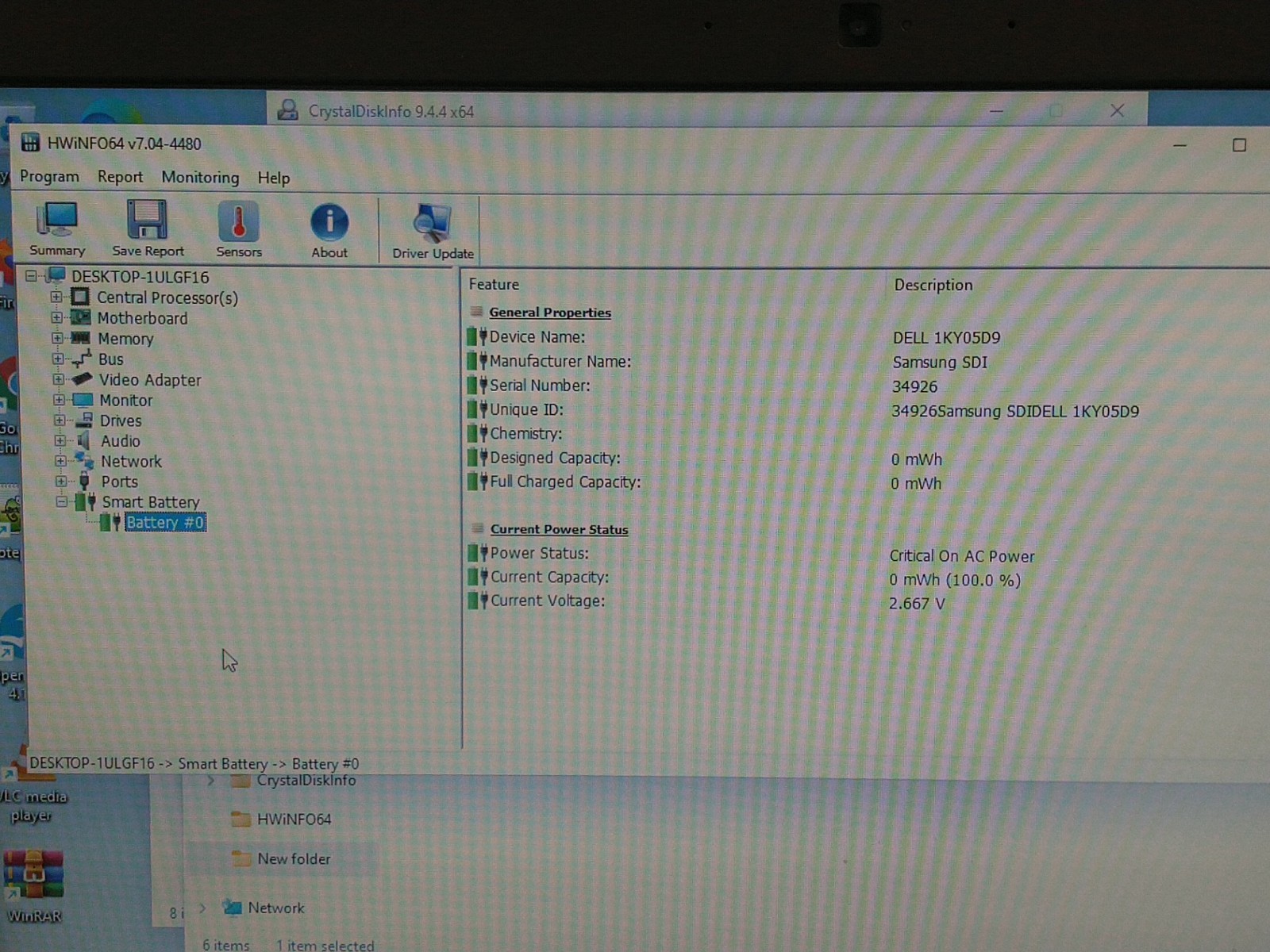Expand the Ports node
Viewport: 1270px width, 952px height.
[61, 481]
